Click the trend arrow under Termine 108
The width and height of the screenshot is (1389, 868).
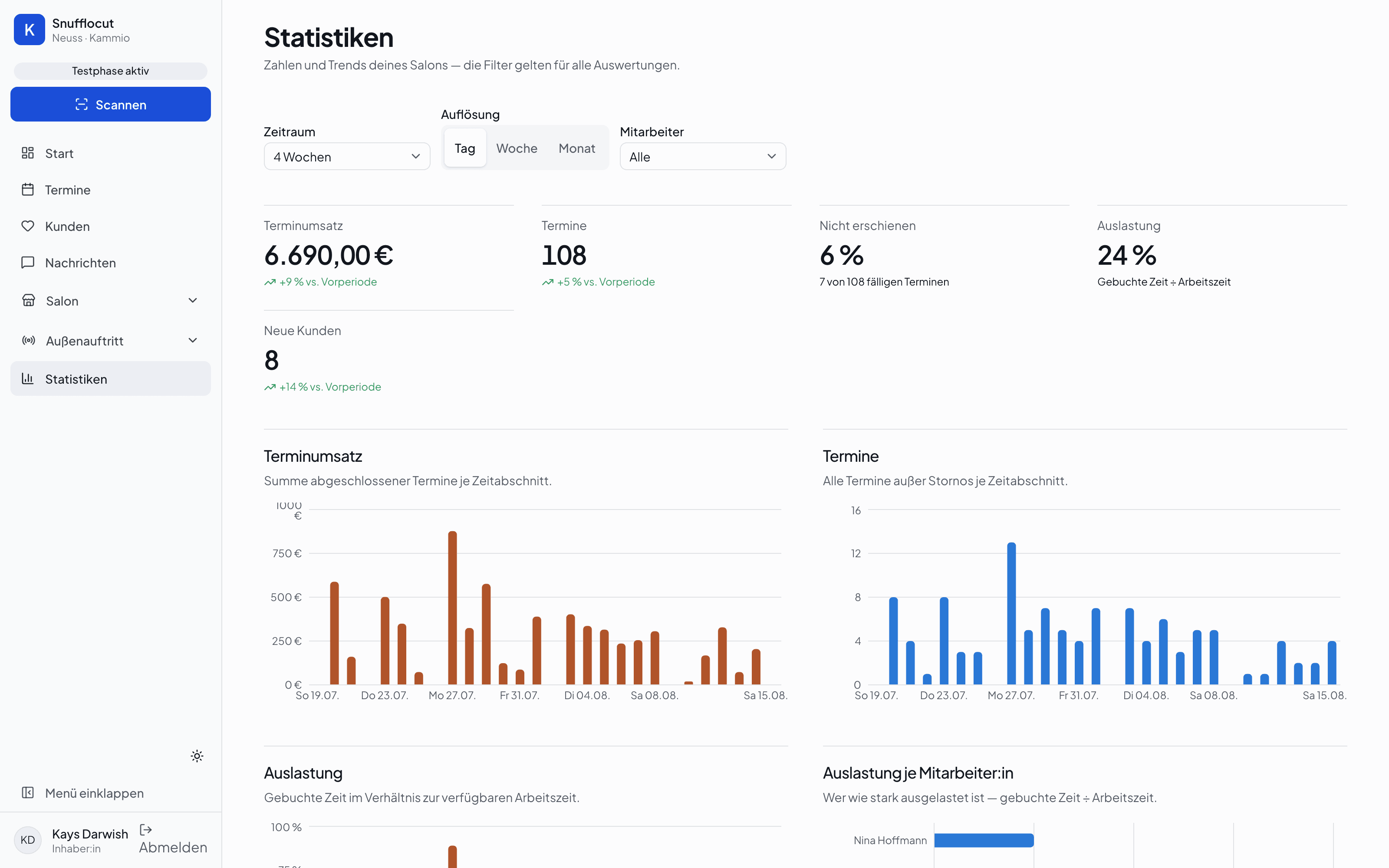547,282
